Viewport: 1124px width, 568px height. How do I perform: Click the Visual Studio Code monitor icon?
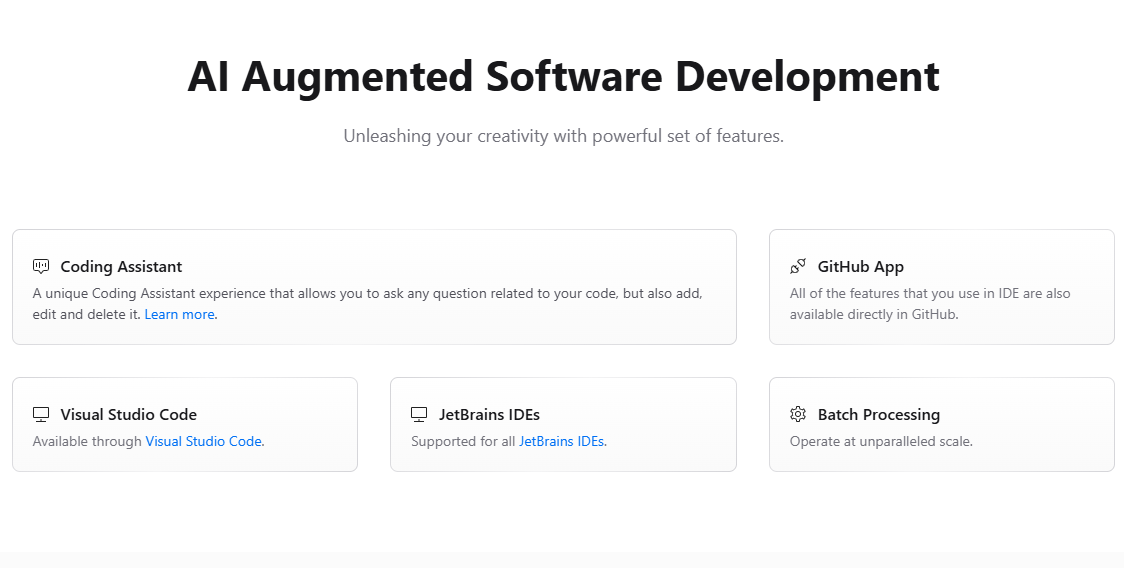coord(41,415)
